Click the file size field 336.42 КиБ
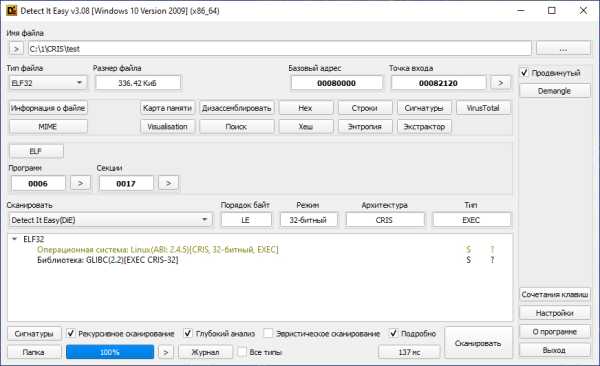 coord(138,83)
